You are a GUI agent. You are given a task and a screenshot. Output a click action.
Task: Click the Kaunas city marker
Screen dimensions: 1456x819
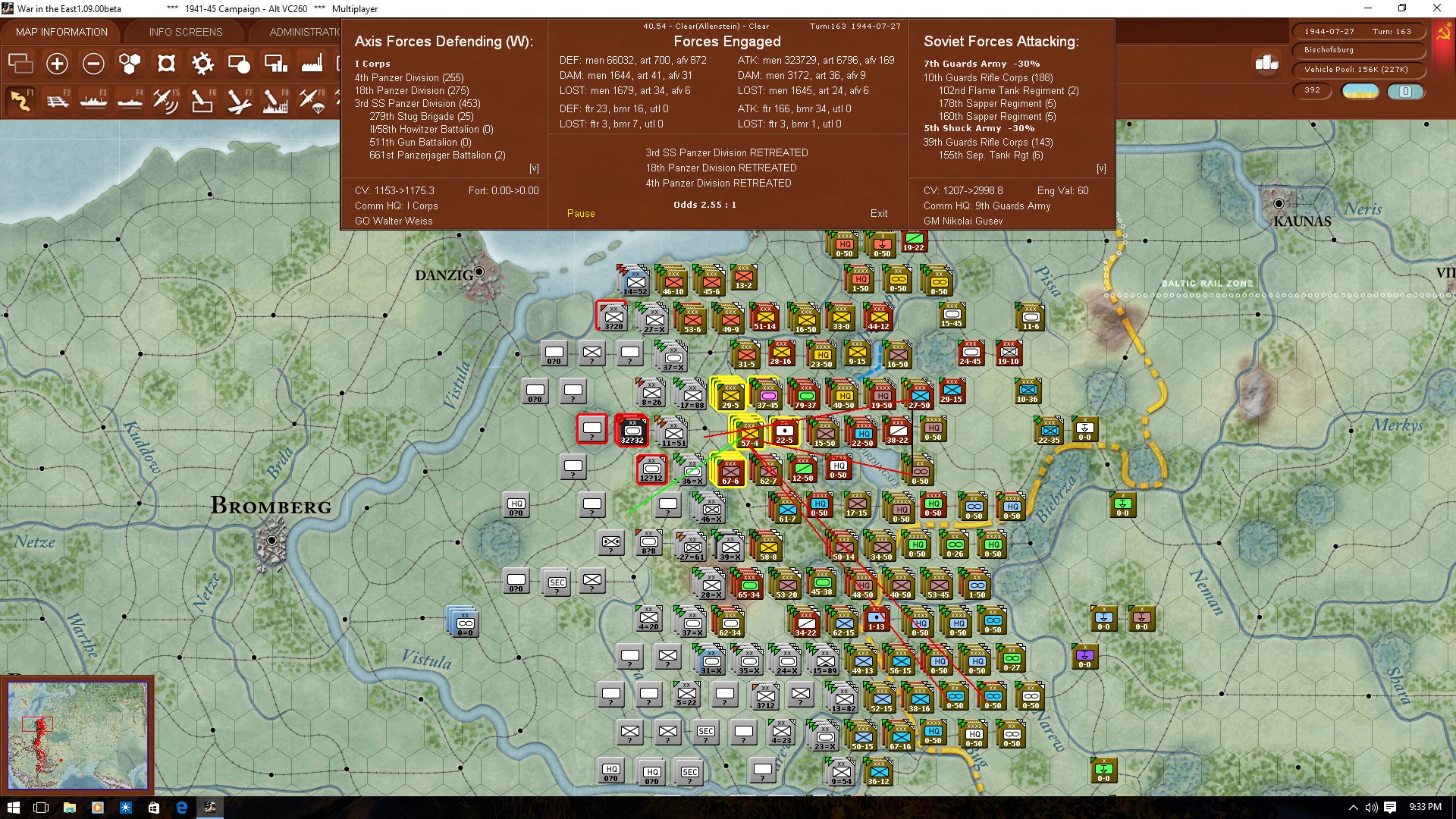(1279, 204)
